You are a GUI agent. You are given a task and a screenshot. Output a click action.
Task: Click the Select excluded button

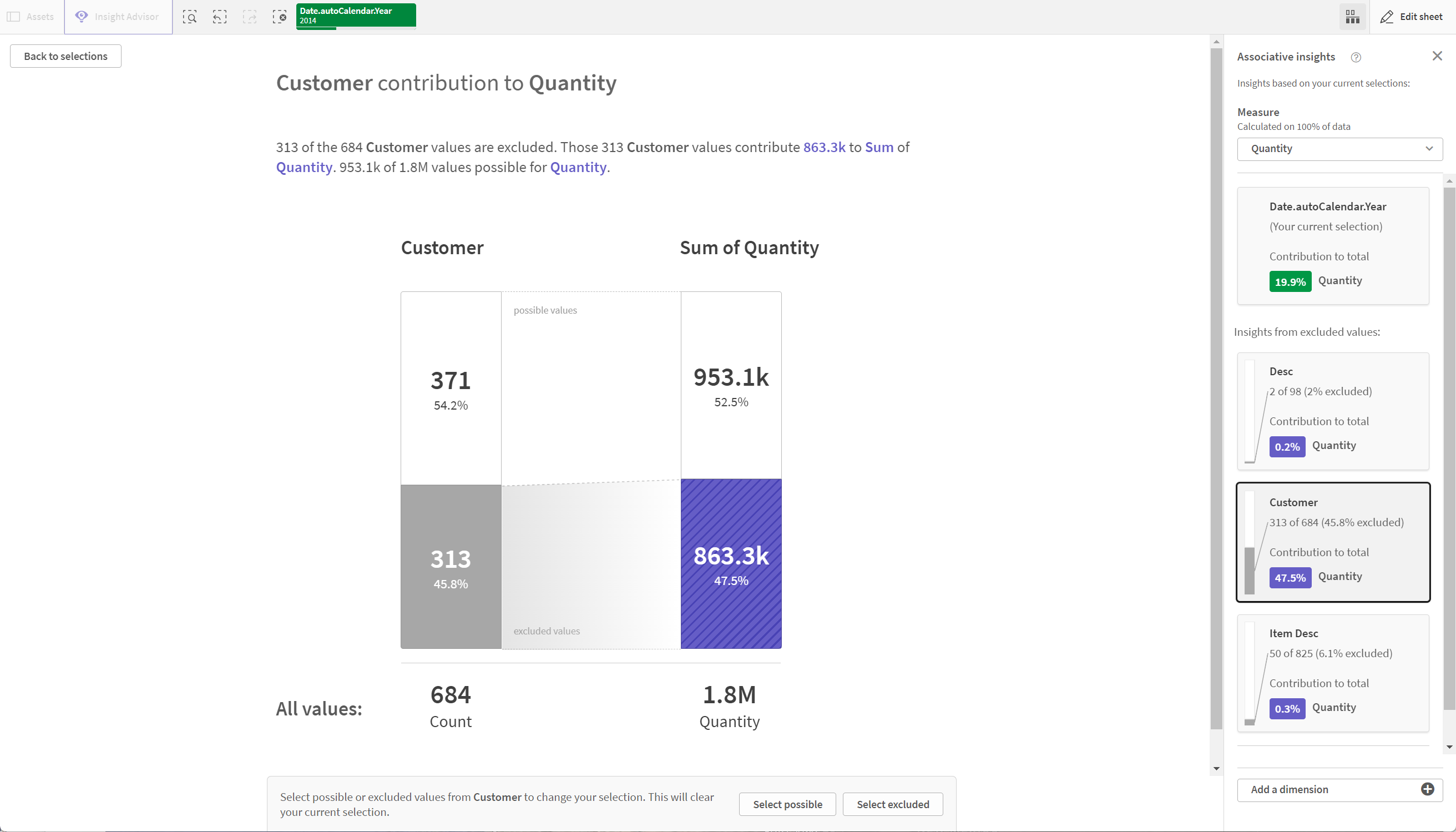892,804
